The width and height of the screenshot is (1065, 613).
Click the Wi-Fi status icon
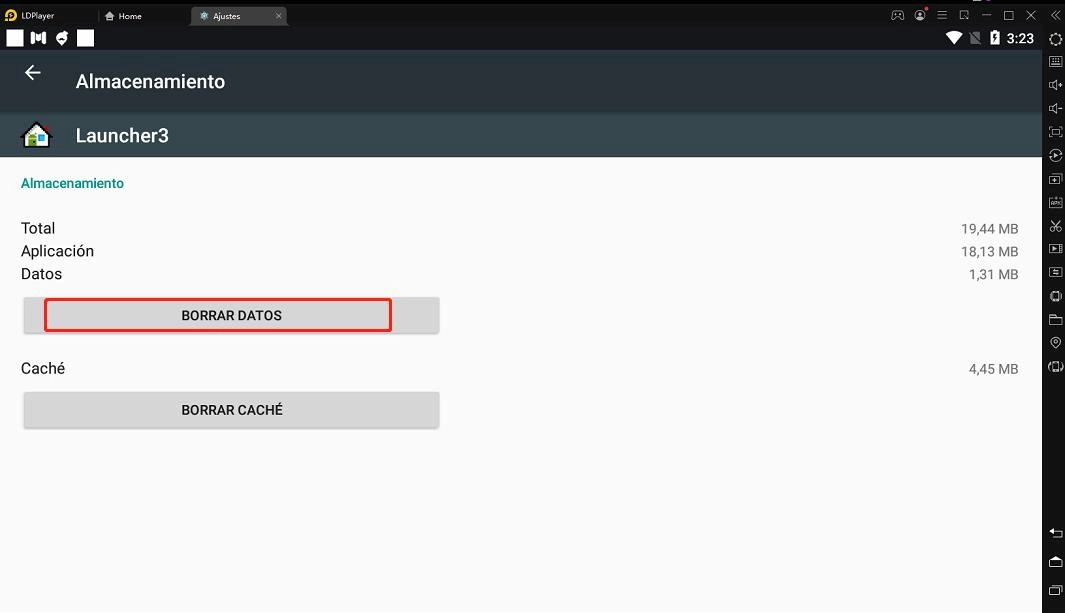coord(954,38)
